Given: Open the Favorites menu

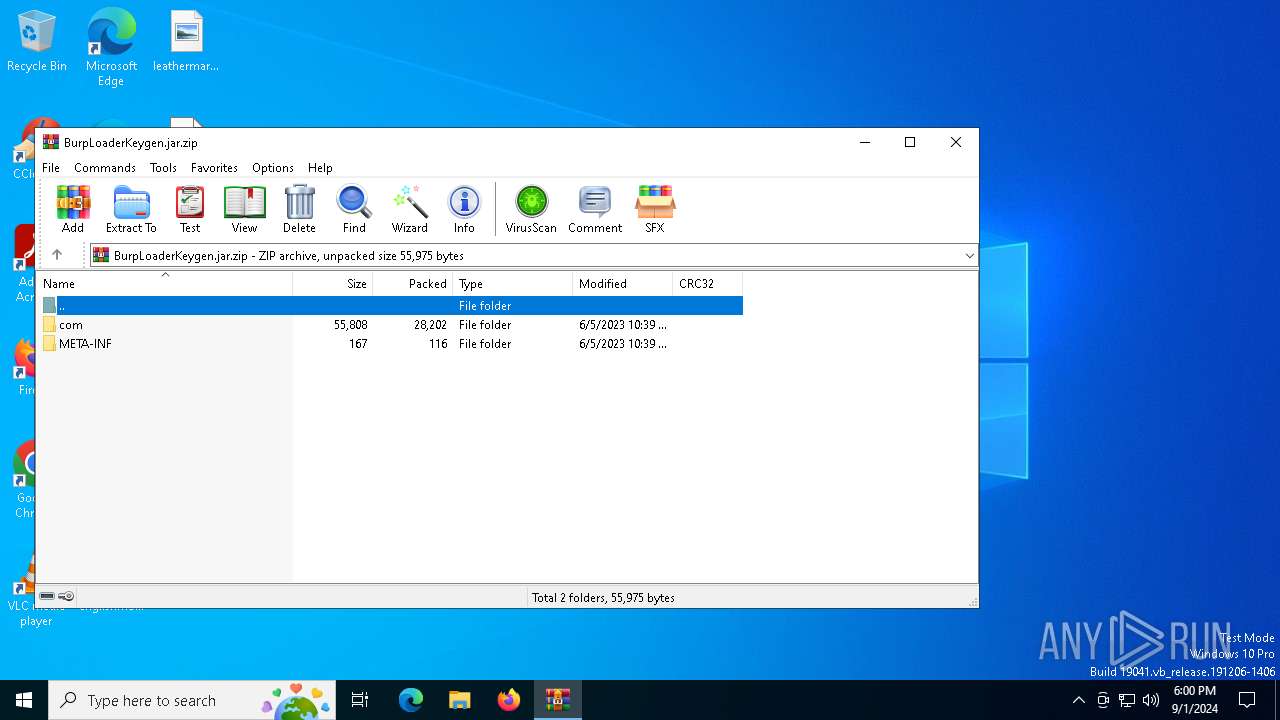Looking at the screenshot, I should [x=214, y=168].
